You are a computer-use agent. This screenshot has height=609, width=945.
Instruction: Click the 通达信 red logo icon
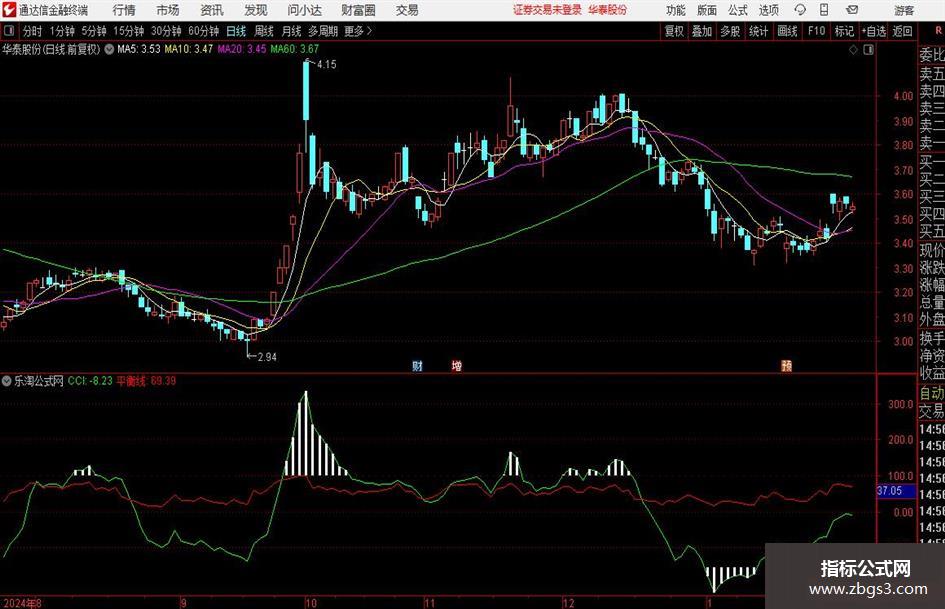click(x=8, y=10)
